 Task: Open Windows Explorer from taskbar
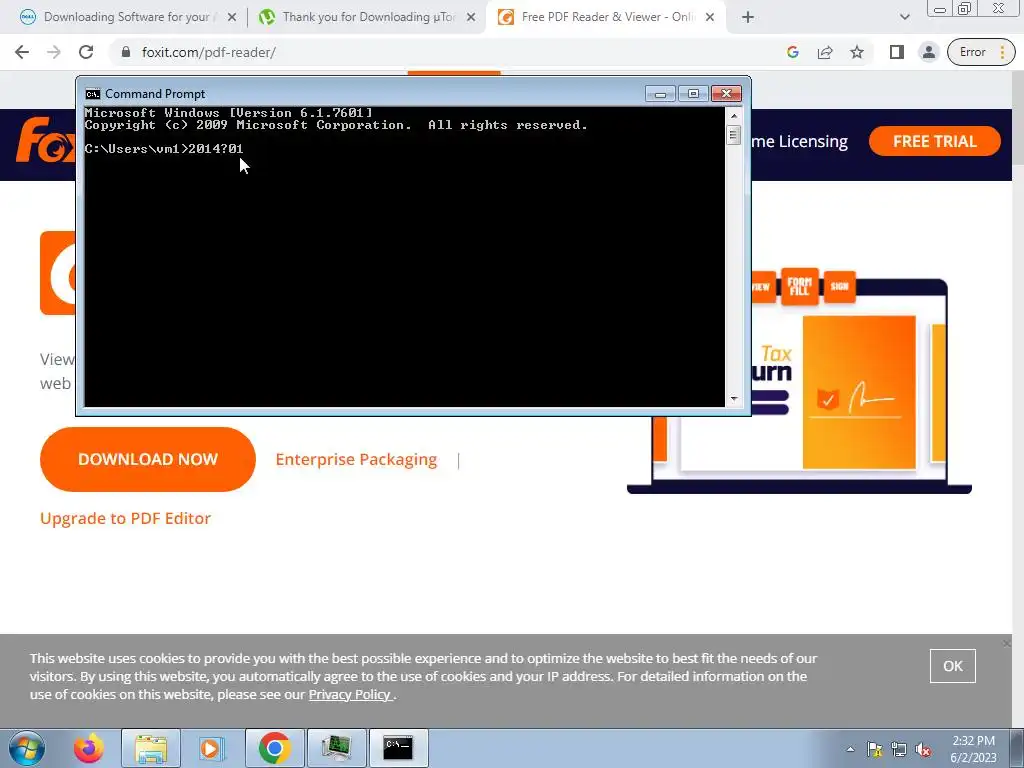(150, 748)
